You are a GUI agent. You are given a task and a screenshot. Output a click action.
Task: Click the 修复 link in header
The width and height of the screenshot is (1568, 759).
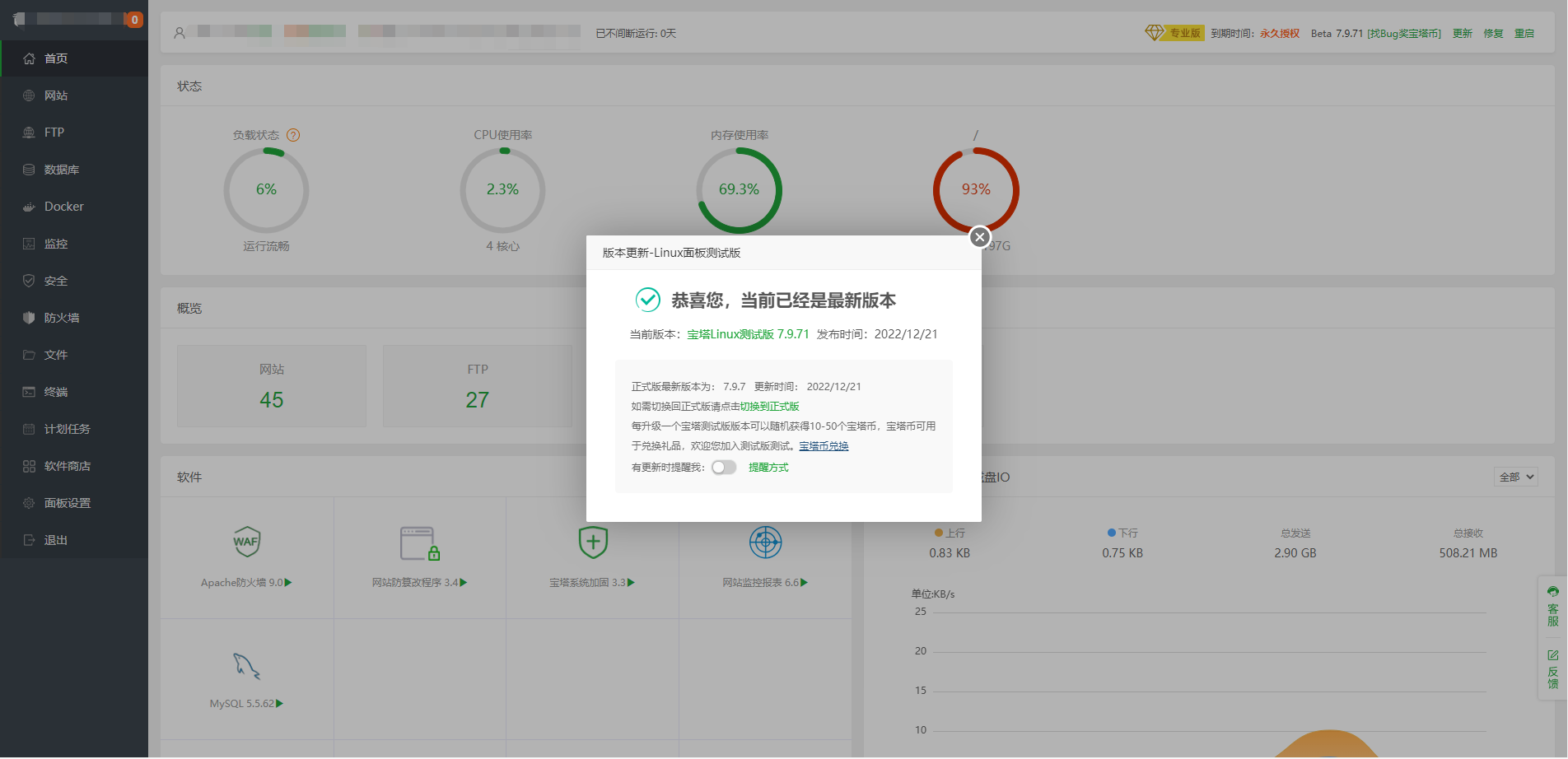coord(1494,34)
